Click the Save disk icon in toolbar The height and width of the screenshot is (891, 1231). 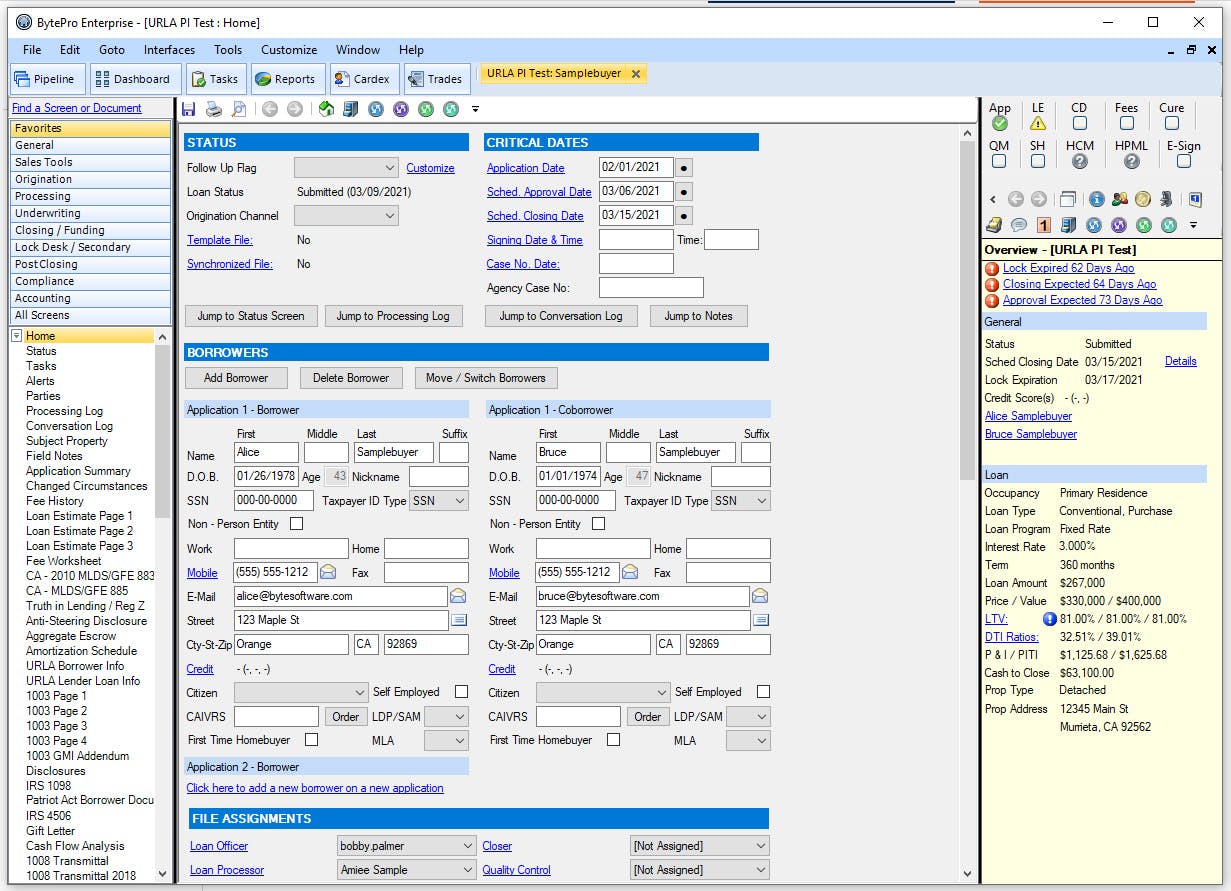point(189,109)
